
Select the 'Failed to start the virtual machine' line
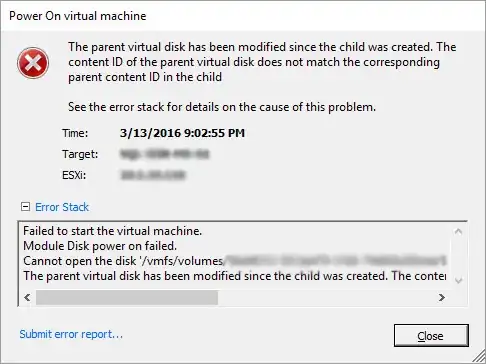tap(112, 231)
